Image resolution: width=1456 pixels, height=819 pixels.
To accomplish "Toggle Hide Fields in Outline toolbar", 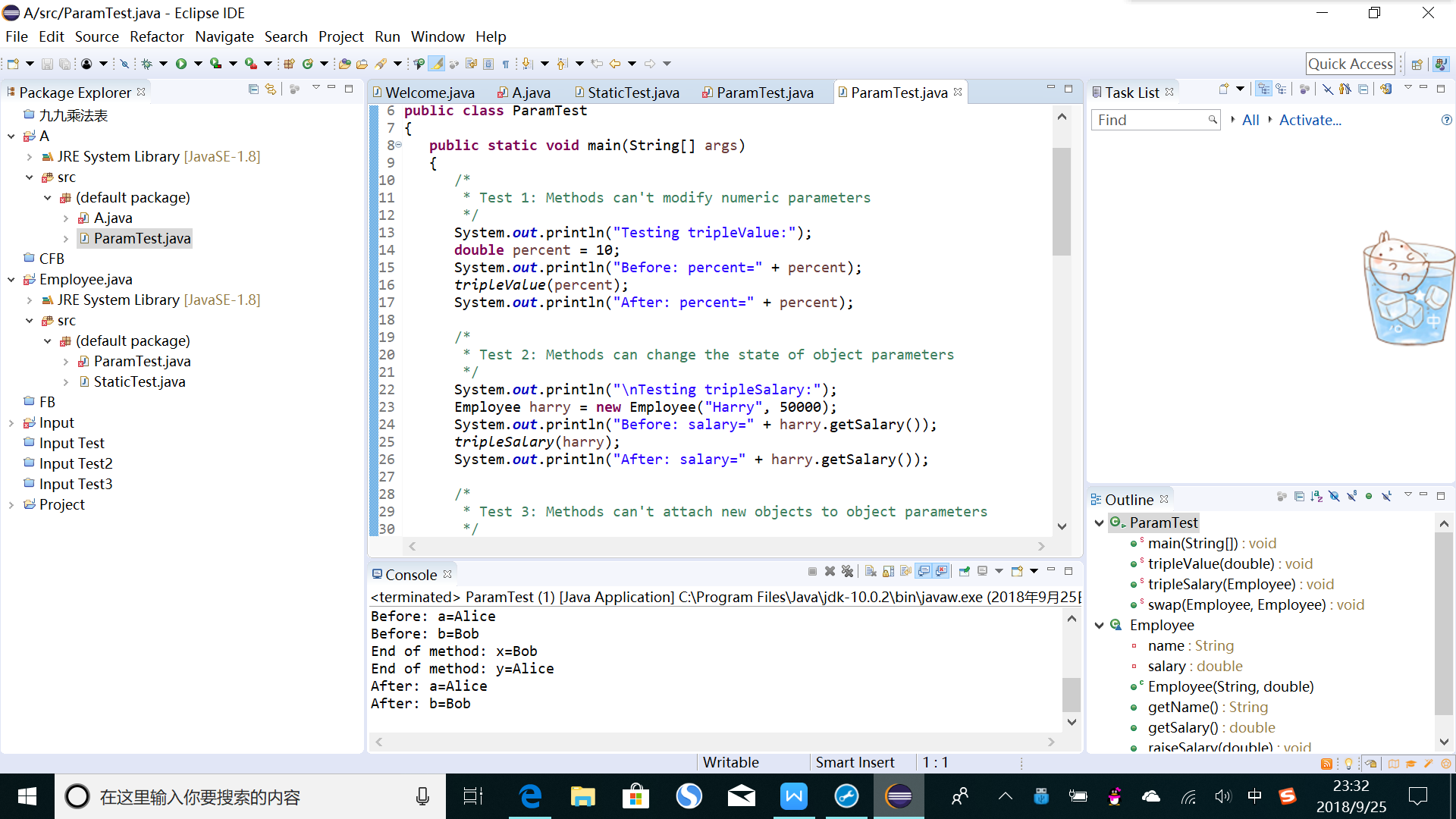I will tap(1334, 496).
